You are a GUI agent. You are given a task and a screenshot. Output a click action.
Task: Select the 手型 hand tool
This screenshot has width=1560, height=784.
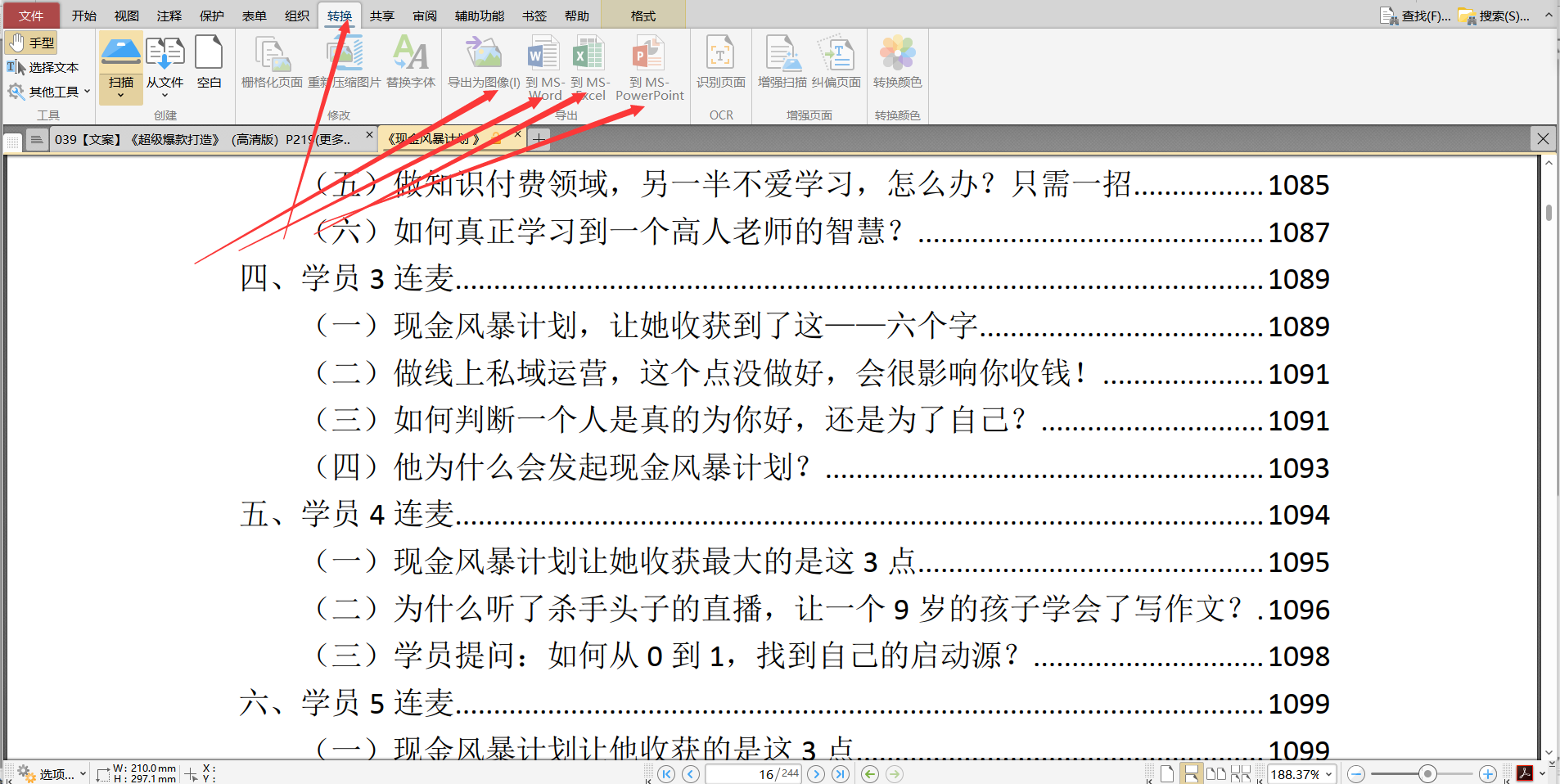(31, 43)
